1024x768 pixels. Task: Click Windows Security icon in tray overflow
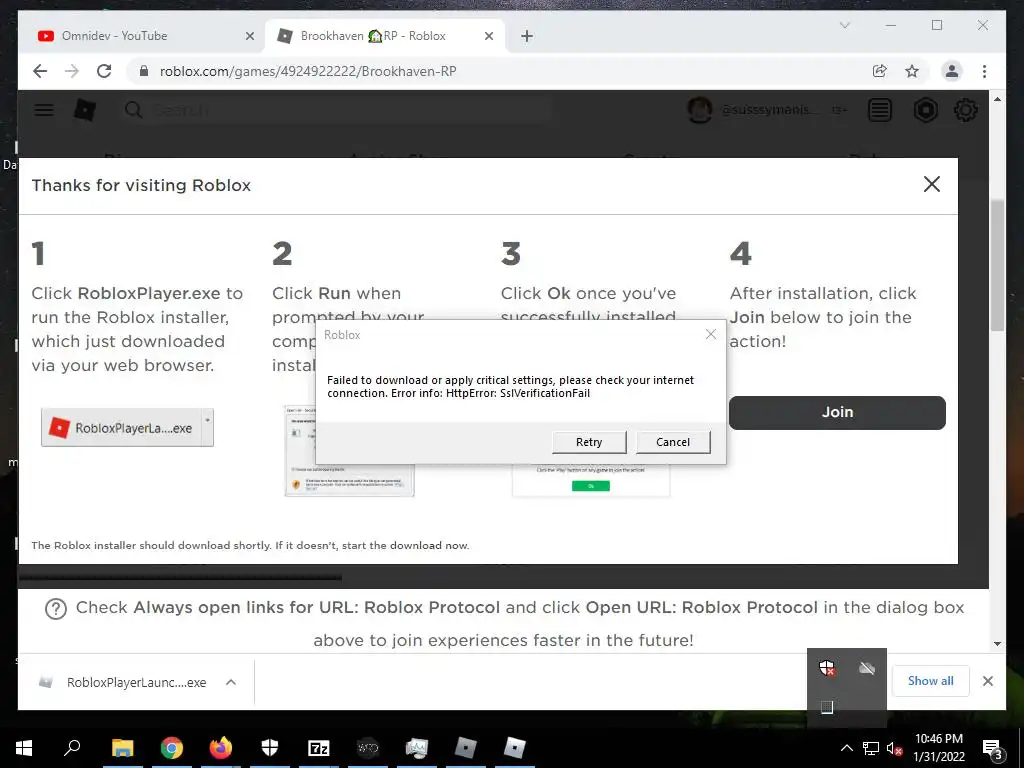click(x=827, y=668)
